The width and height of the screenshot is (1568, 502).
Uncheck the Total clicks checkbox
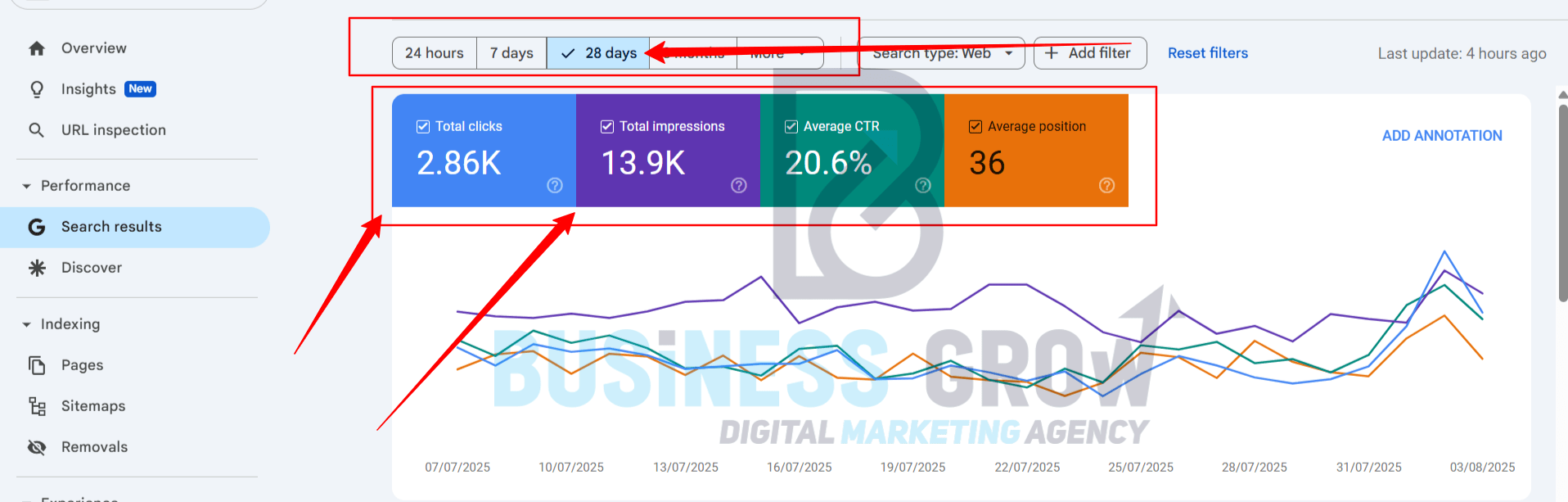(423, 127)
